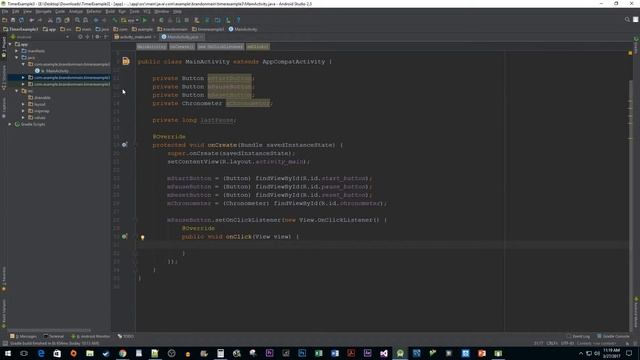Click the MainActivity breadcrumb in navigation bar
Screen dimensions: 640x360
243,29
